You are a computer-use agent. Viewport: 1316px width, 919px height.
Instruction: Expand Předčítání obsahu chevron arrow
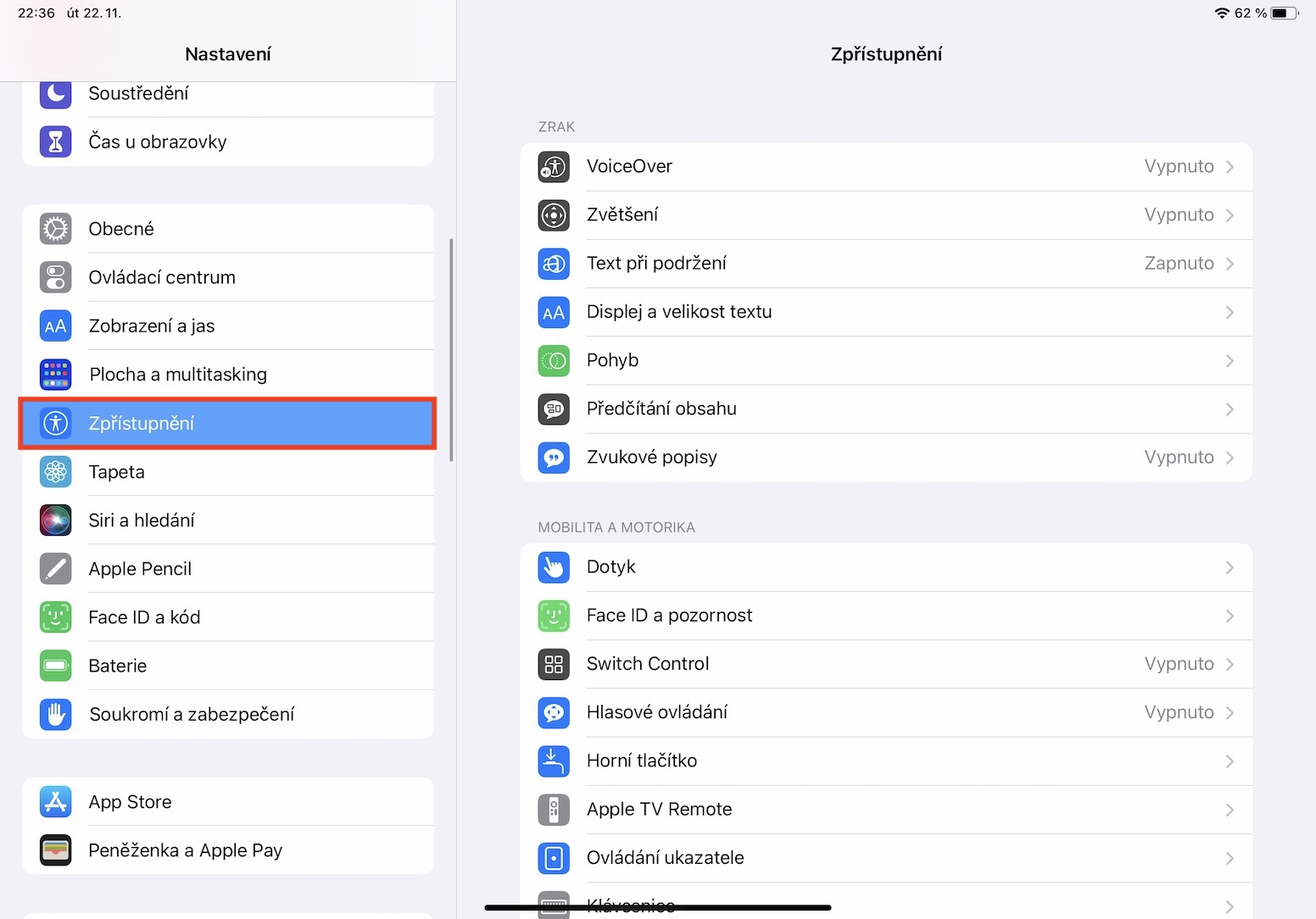pyautogui.click(x=1230, y=409)
